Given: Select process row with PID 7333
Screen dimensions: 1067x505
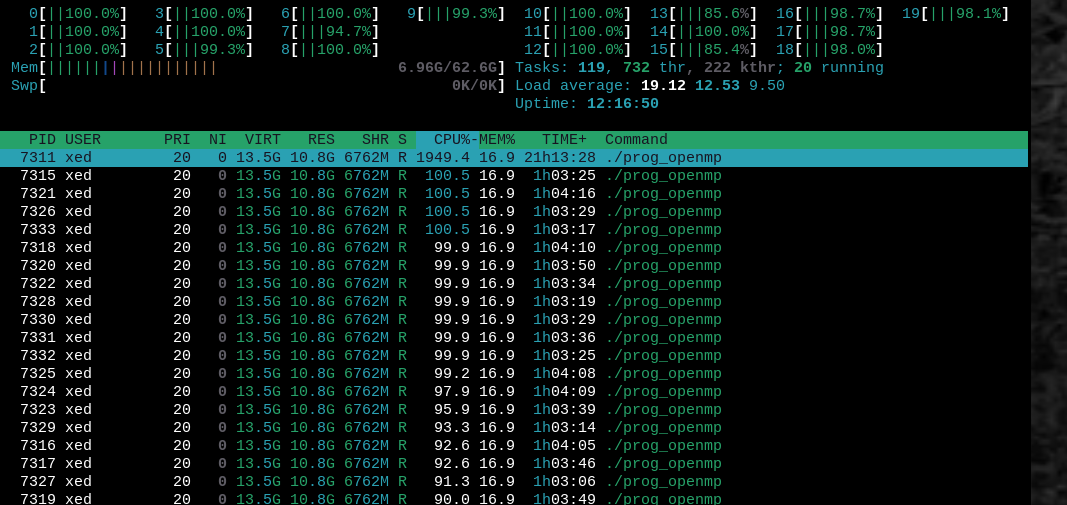Looking at the screenshot, I should click(x=514, y=230).
